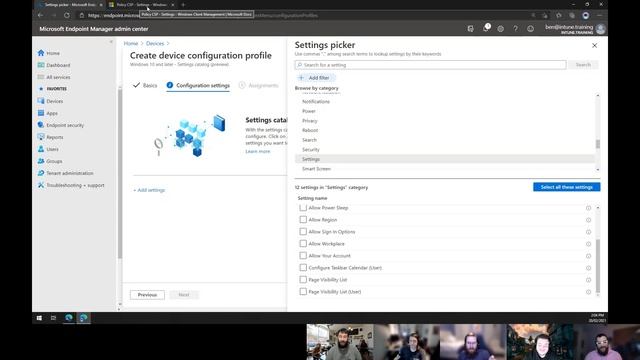Switch to the Configuration settings tab

(198, 85)
